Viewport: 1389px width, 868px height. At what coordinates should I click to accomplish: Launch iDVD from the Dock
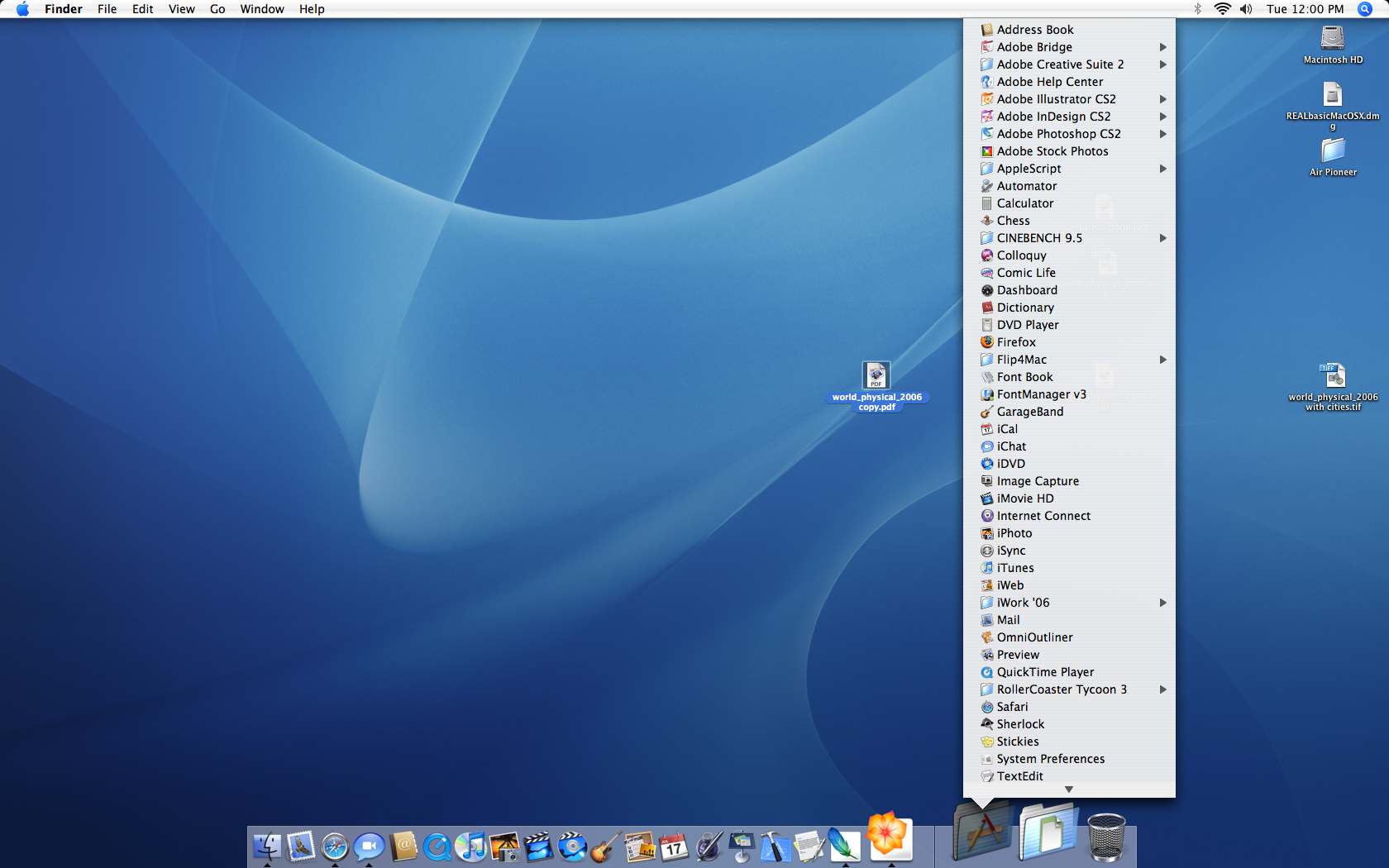tap(572, 847)
